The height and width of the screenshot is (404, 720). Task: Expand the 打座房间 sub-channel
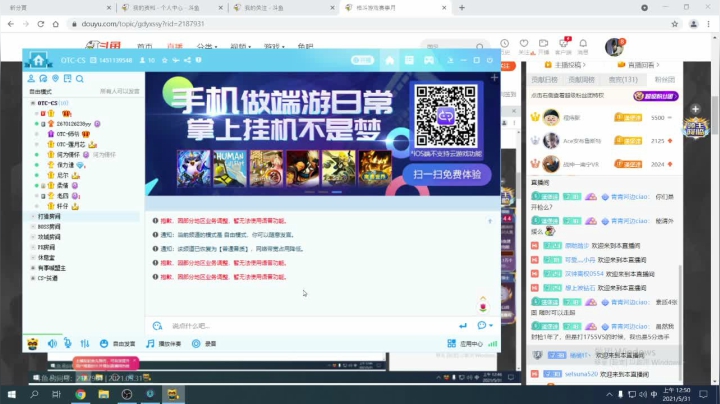click(33, 216)
